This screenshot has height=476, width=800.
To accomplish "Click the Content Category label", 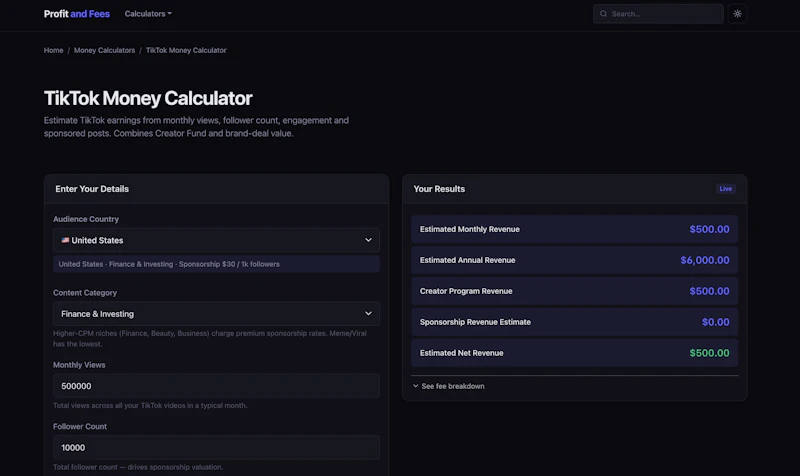I will [x=85, y=293].
